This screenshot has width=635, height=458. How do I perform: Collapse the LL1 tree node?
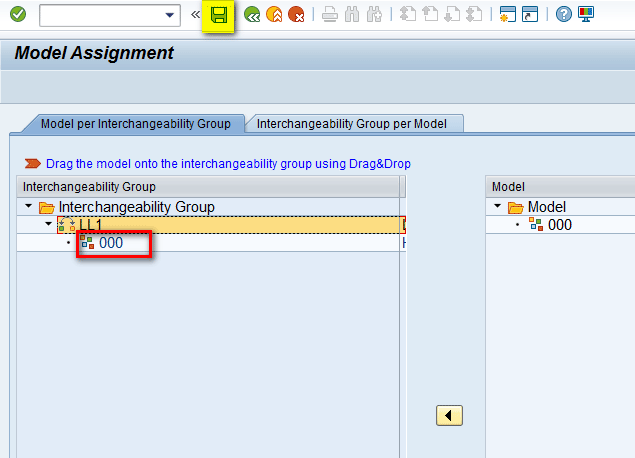coord(48,225)
